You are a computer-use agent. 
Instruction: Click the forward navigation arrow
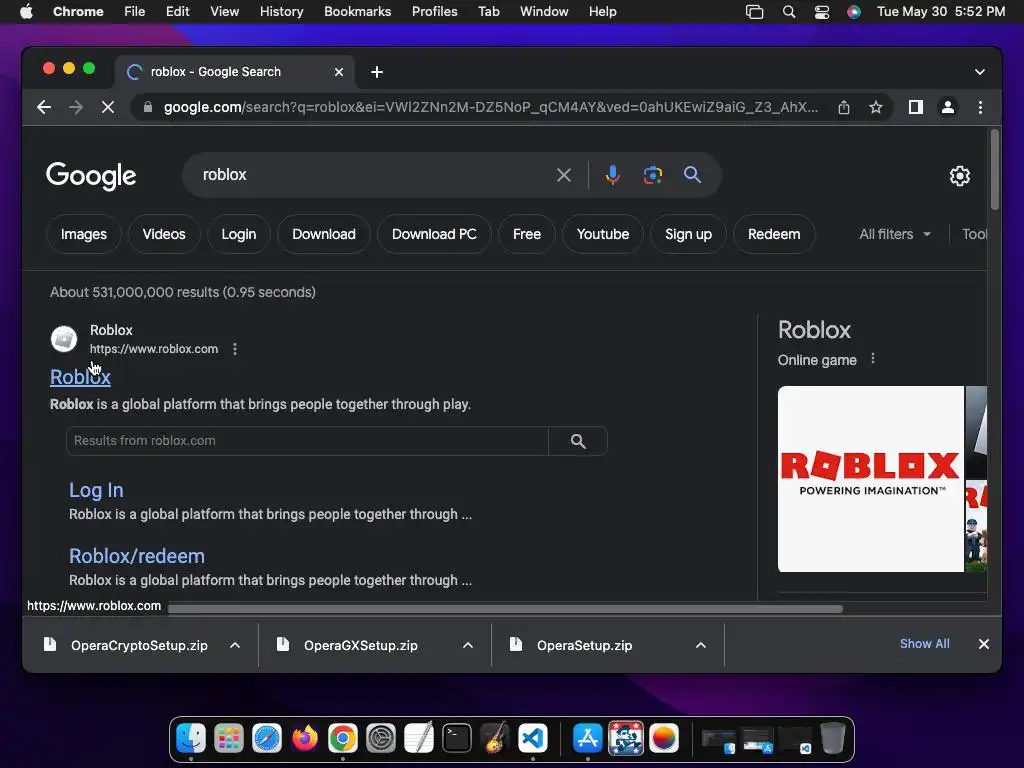pyautogui.click(x=76, y=107)
